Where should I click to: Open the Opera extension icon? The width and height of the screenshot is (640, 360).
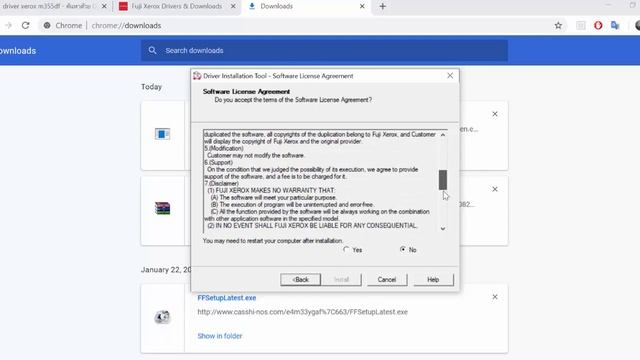[x=598, y=25]
